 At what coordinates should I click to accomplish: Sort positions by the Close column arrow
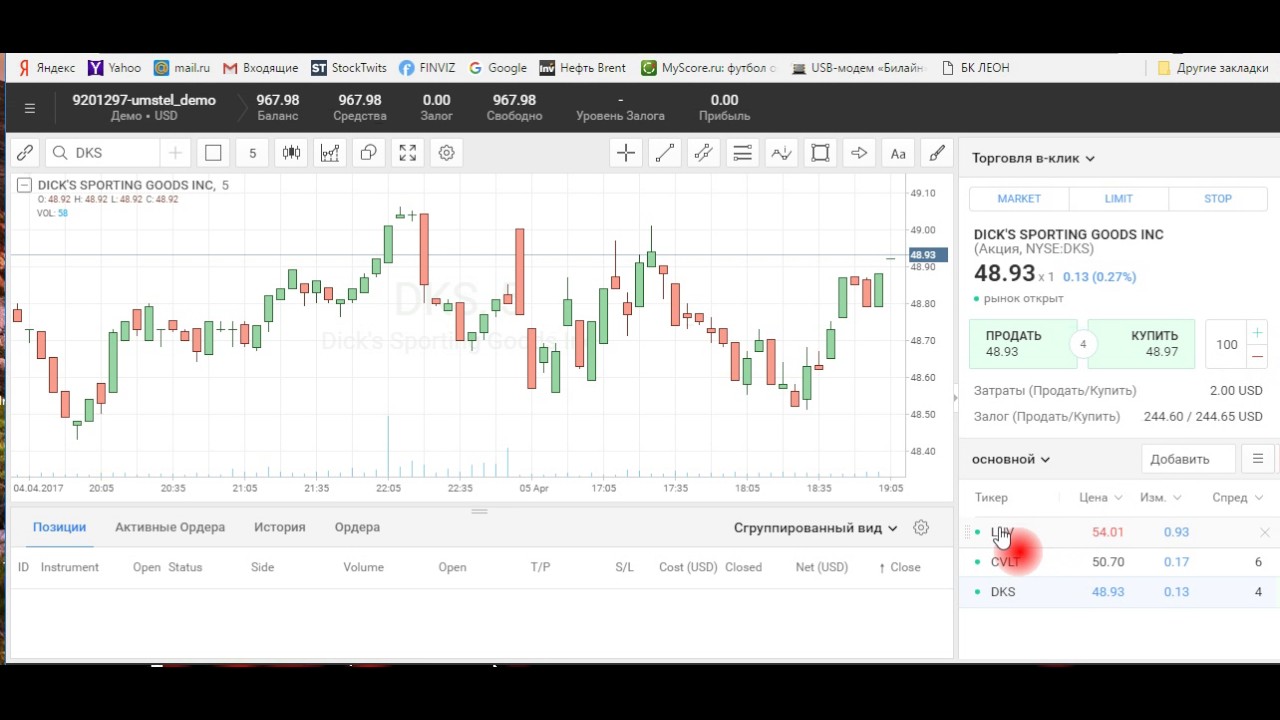(x=899, y=567)
